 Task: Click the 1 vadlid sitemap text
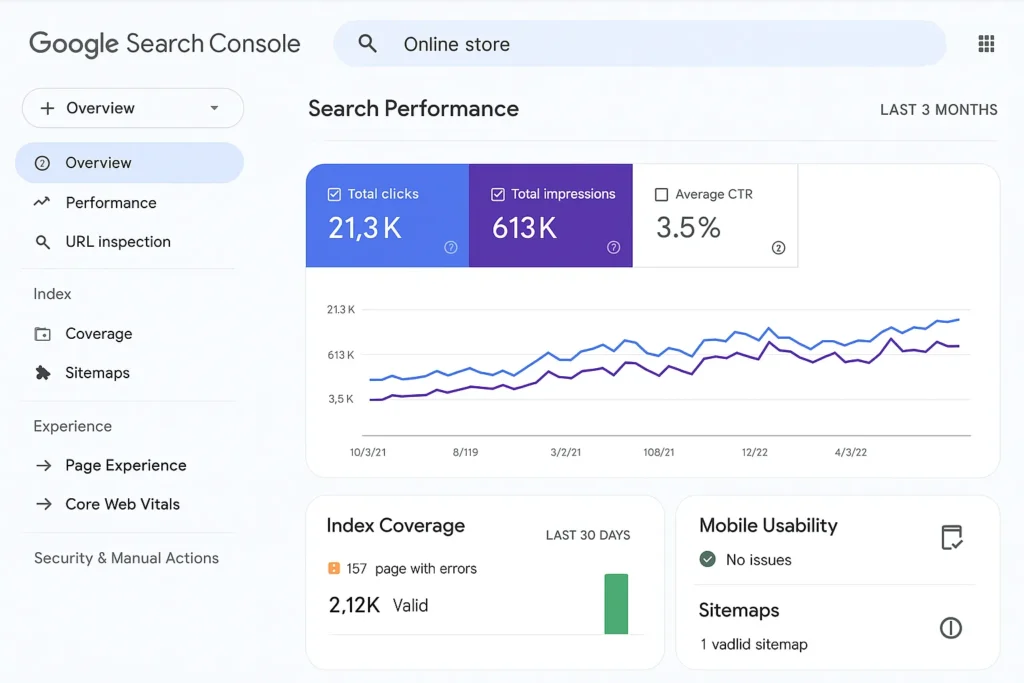(754, 644)
